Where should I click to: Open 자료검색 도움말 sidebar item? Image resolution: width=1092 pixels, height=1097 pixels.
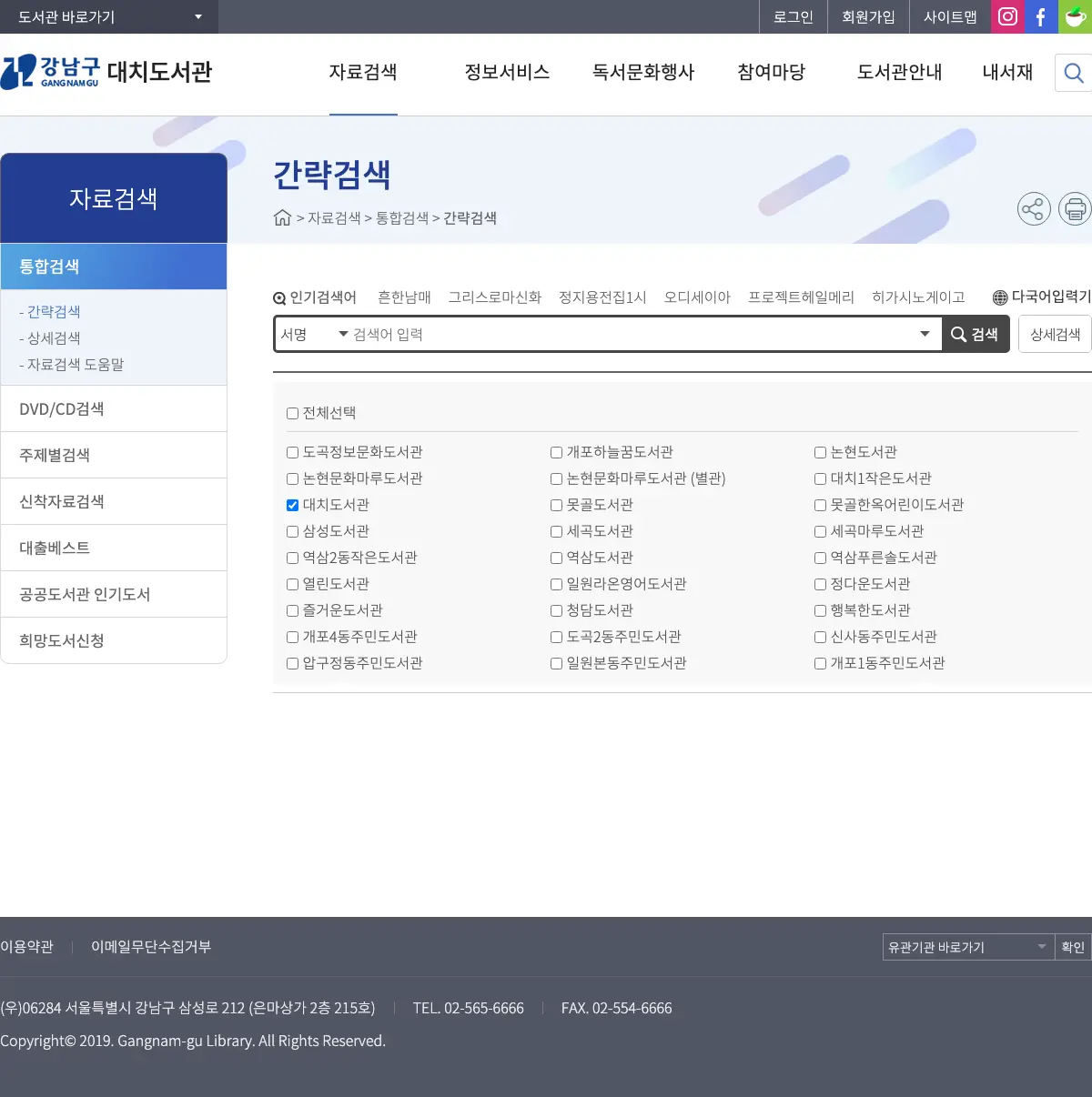[x=72, y=364]
